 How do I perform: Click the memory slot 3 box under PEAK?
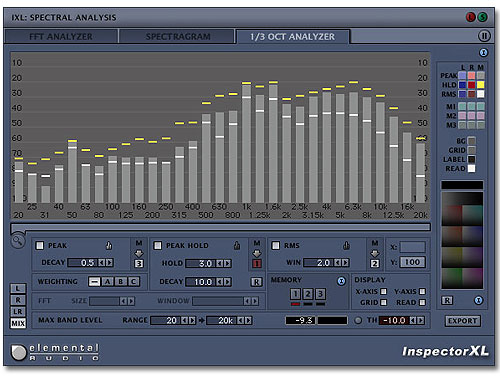(x=139, y=264)
